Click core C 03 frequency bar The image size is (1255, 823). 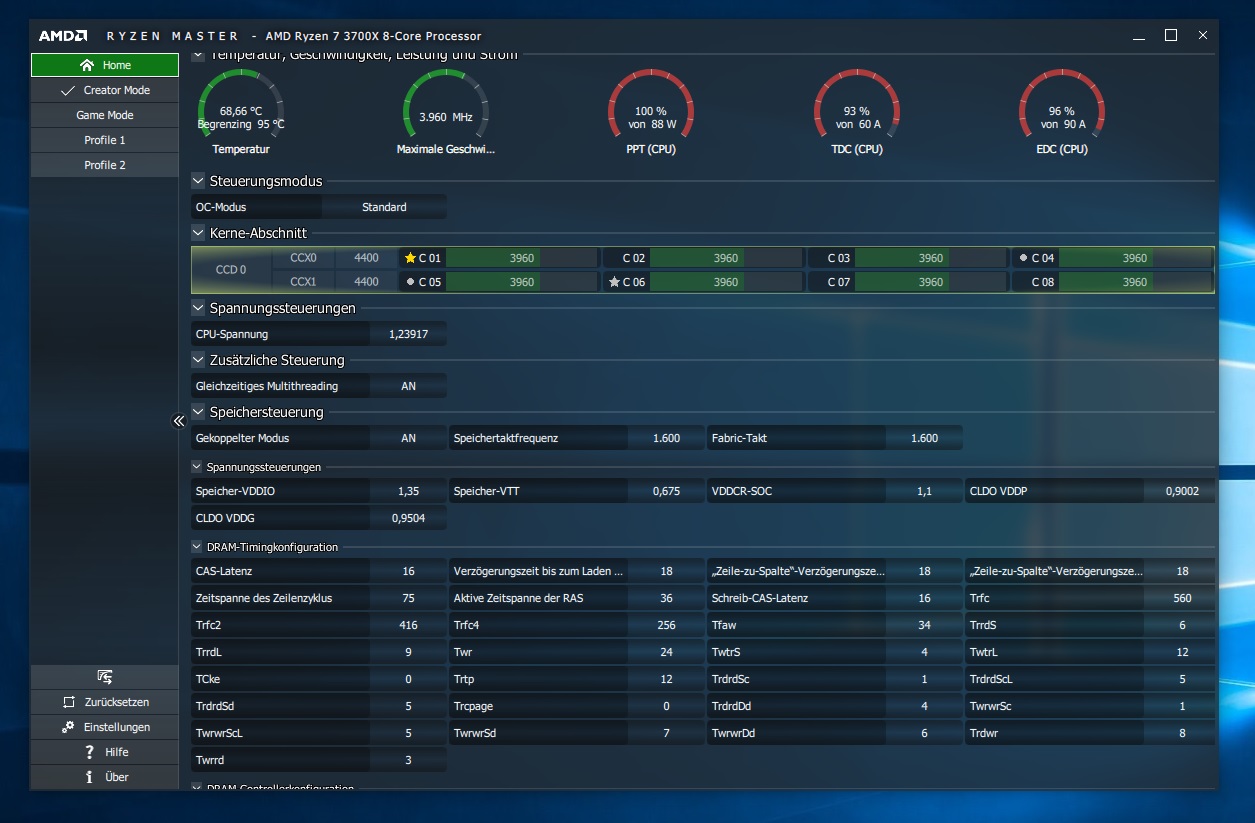[931, 258]
